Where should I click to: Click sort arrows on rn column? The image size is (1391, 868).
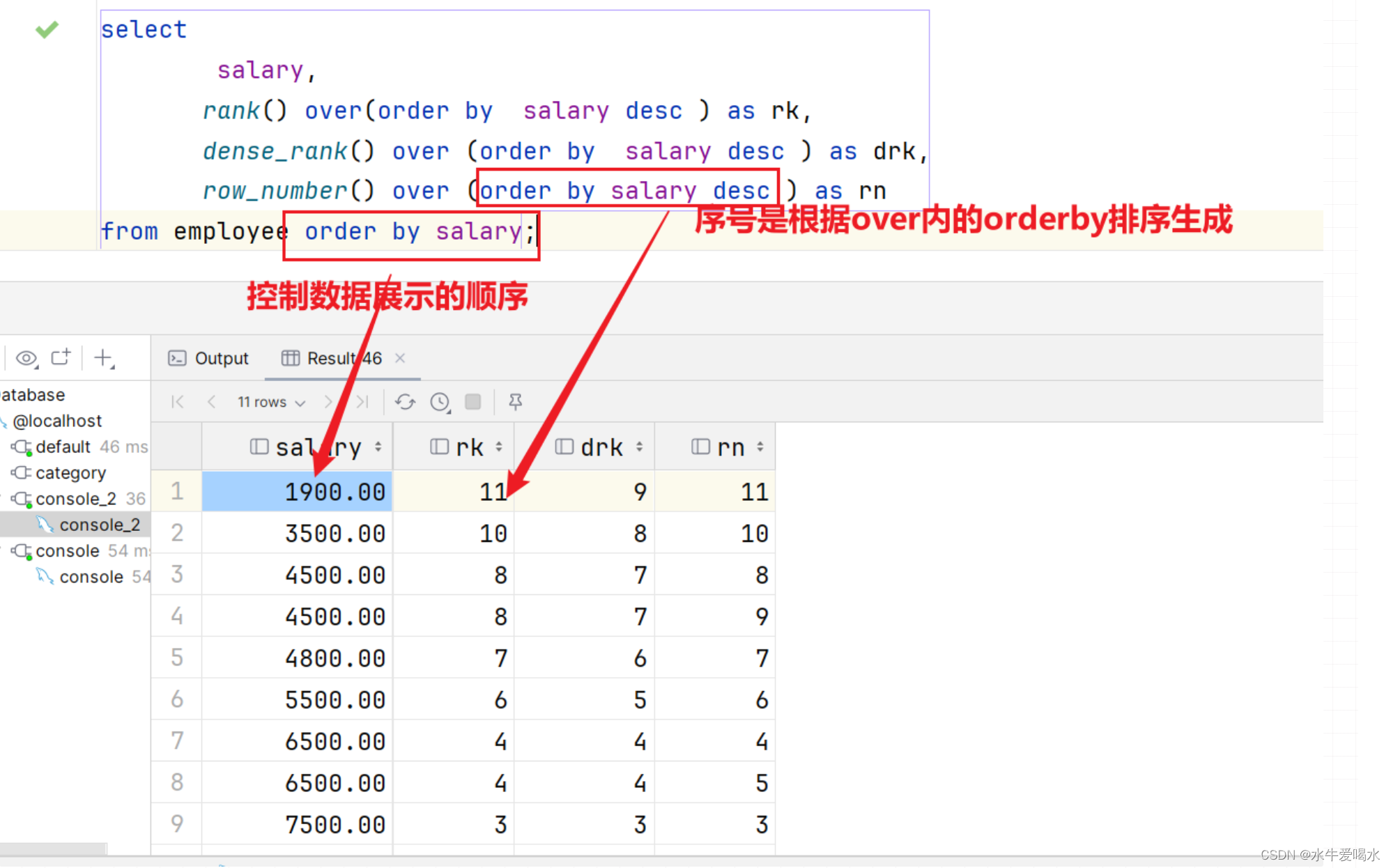coord(760,447)
